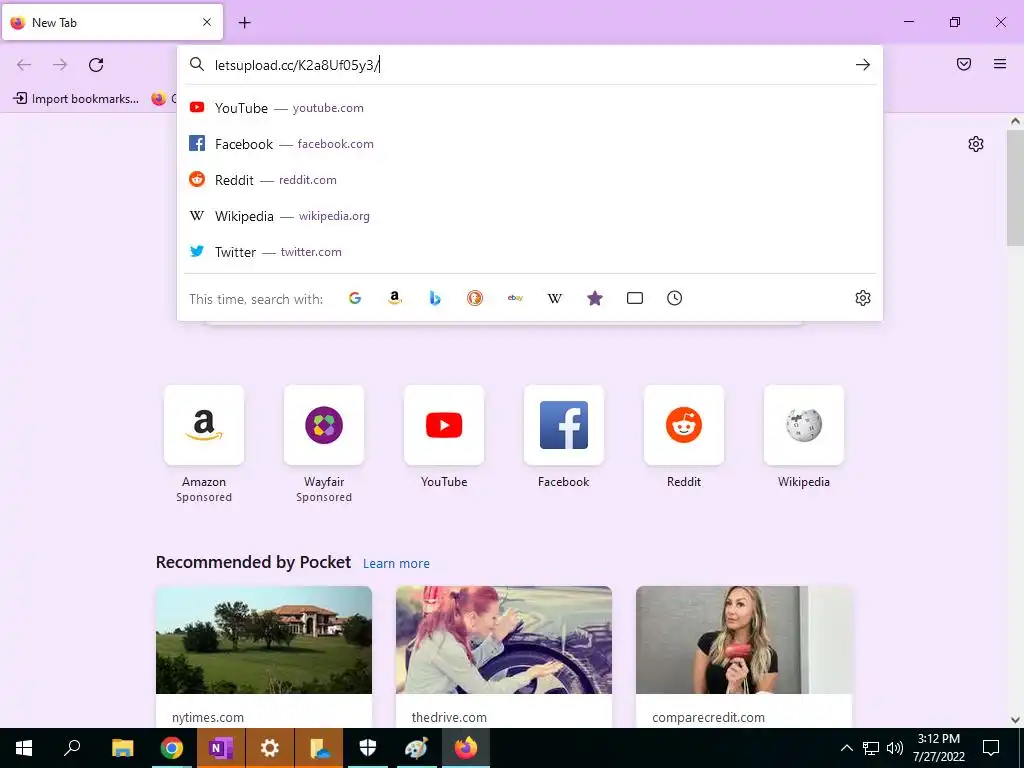Open Windows Settings from taskbar
The height and width of the screenshot is (768, 1024).
269,748
